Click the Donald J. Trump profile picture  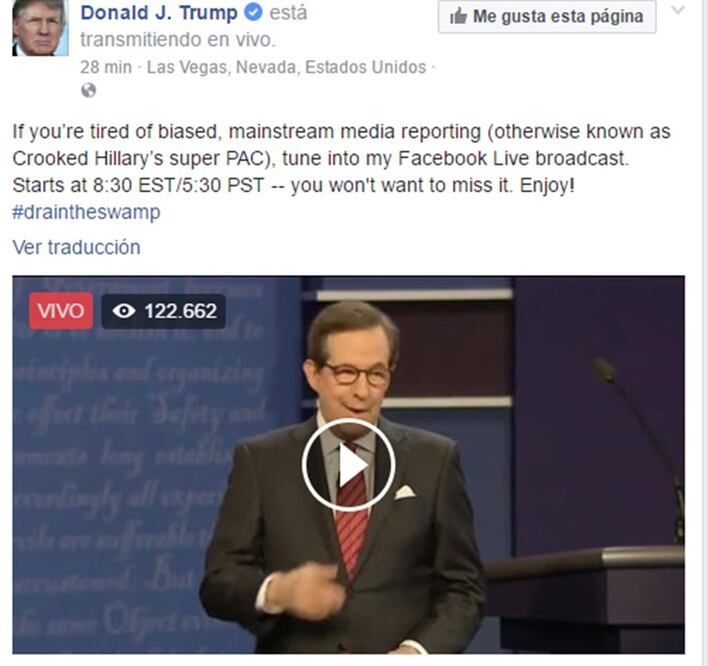click(x=40, y=28)
